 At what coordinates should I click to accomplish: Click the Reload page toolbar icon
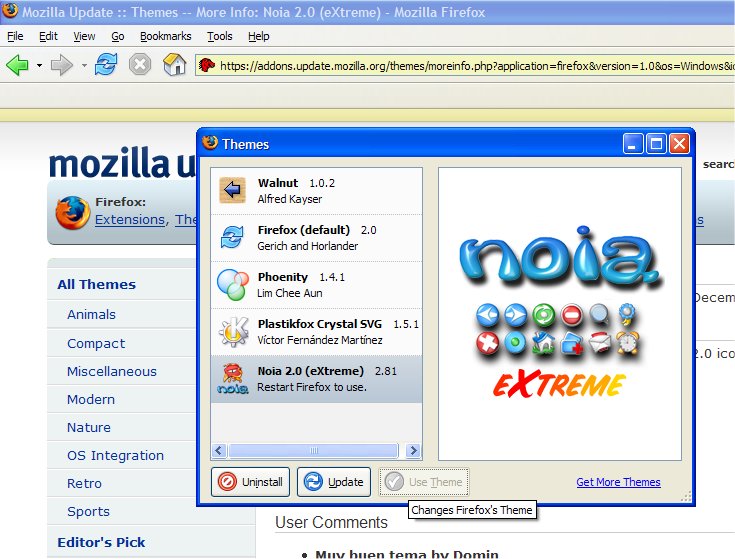point(106,65)
